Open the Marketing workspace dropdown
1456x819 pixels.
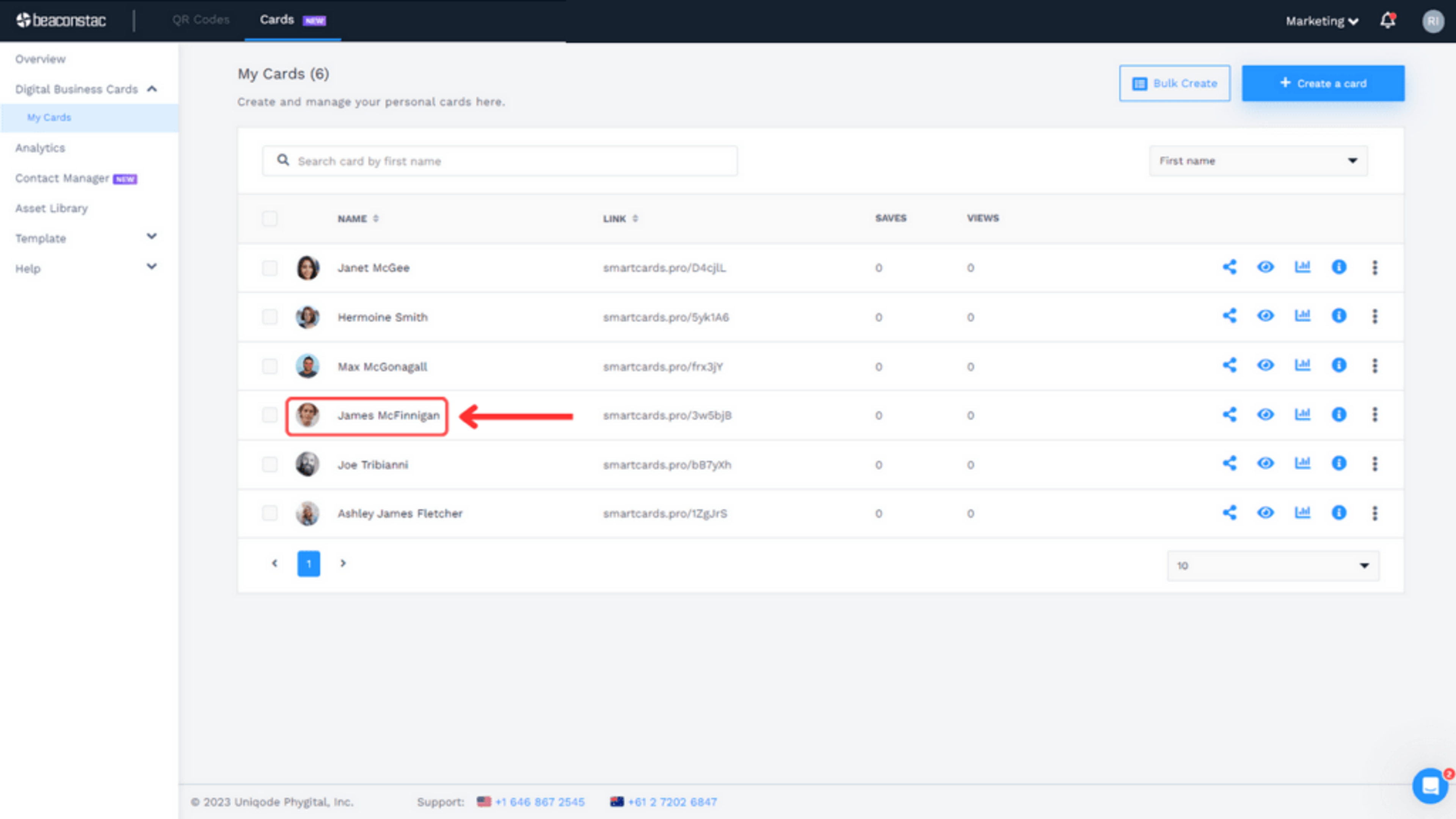click(1321, 22)
